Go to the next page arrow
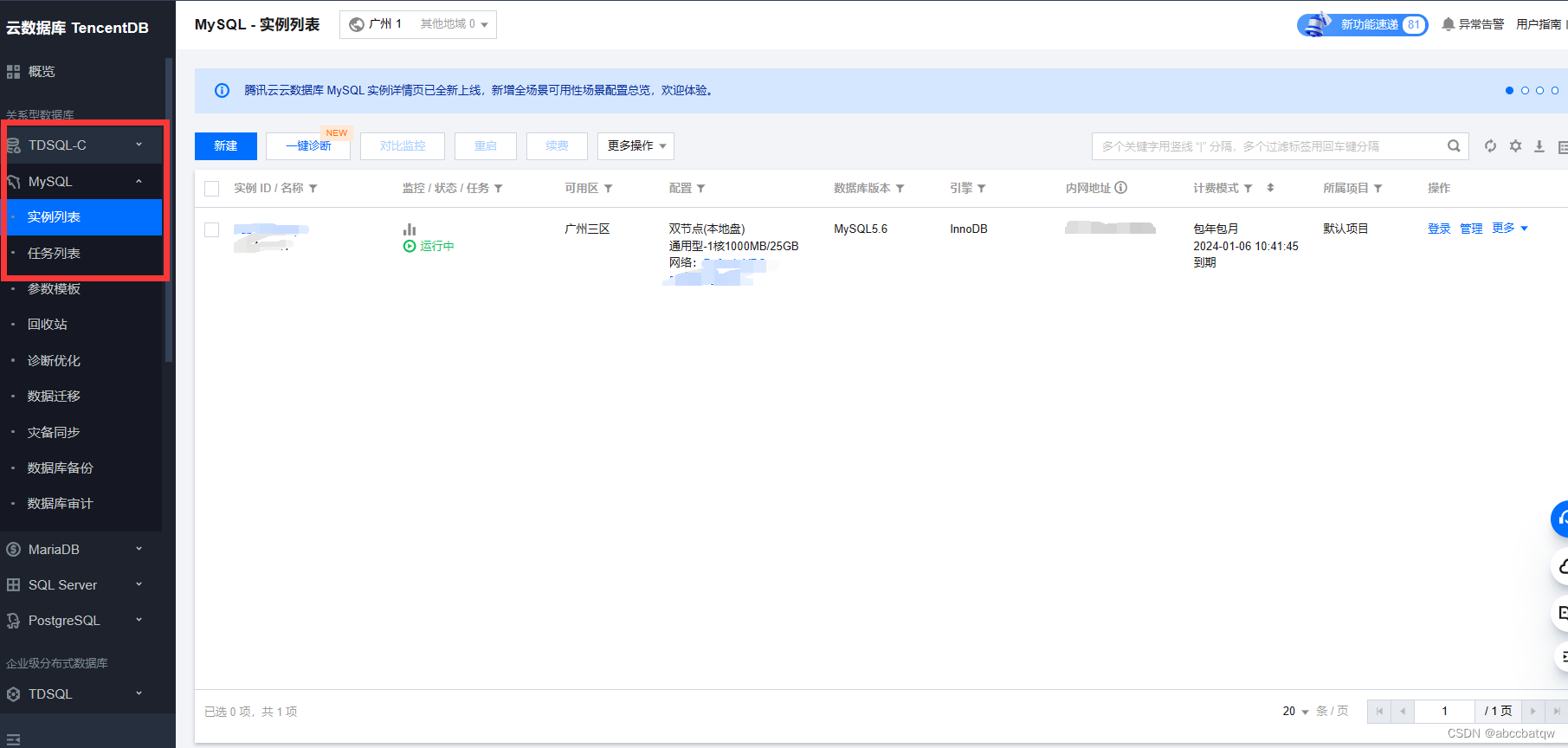 point(1533,712)
